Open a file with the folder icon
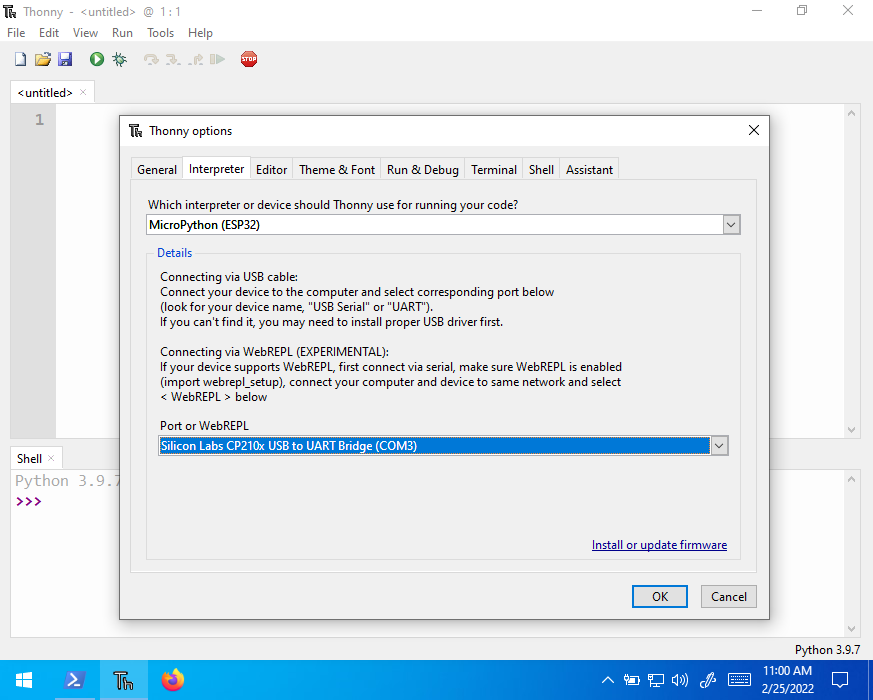 click(x=43, y=59)
